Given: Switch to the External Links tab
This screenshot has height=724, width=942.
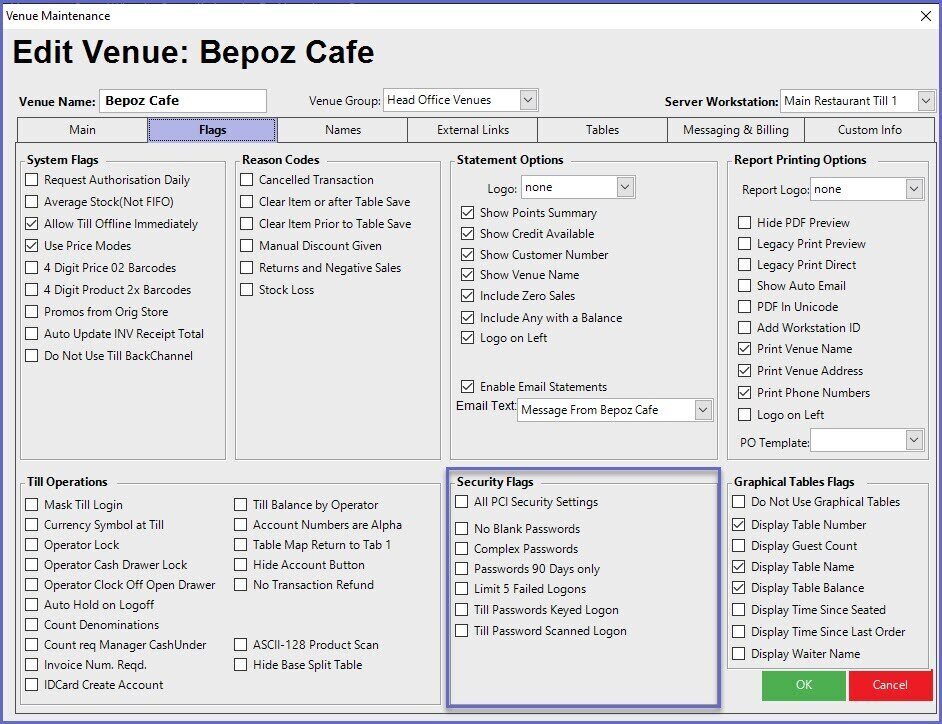Looking at the screenshot, I should point(472,130).
